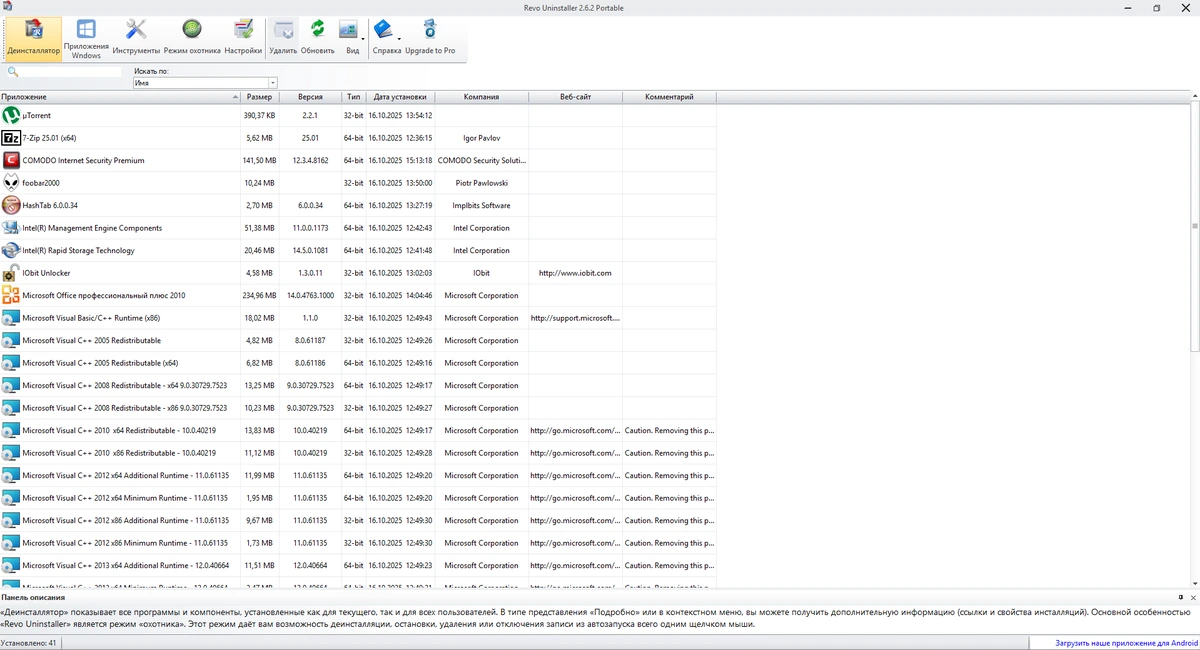Pin the Панель описания panel
This screenshot has width=1200, height=650.
click(1180, 597)
